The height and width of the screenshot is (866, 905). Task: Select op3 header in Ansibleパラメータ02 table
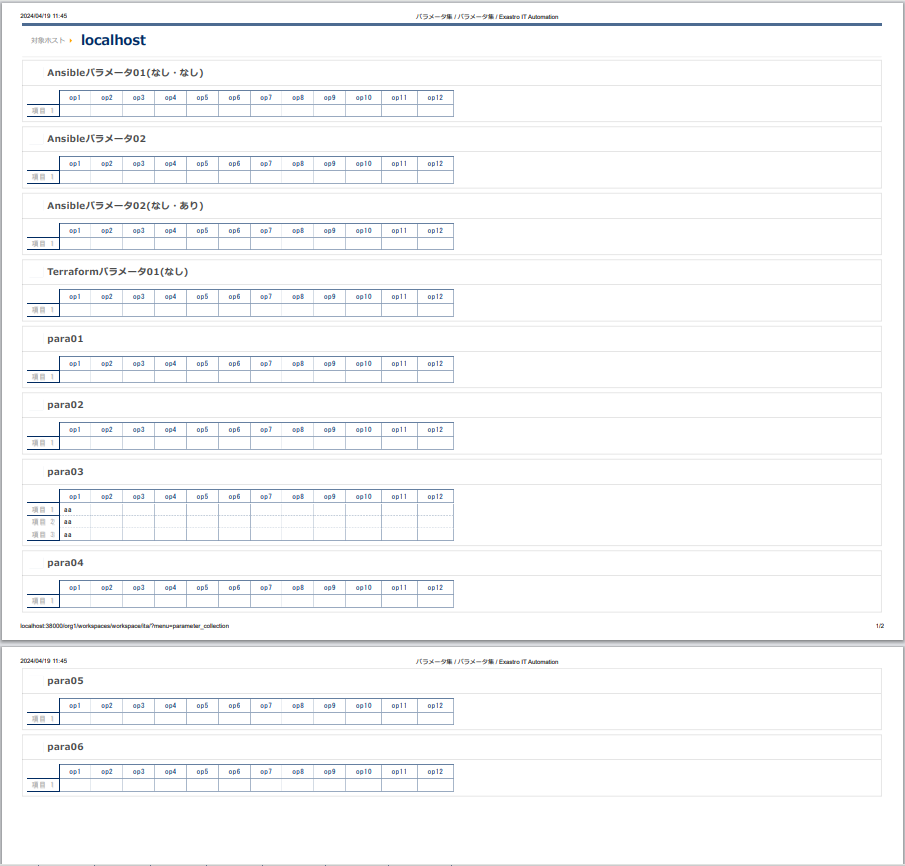pyautogui.click(x=138, y=164)
